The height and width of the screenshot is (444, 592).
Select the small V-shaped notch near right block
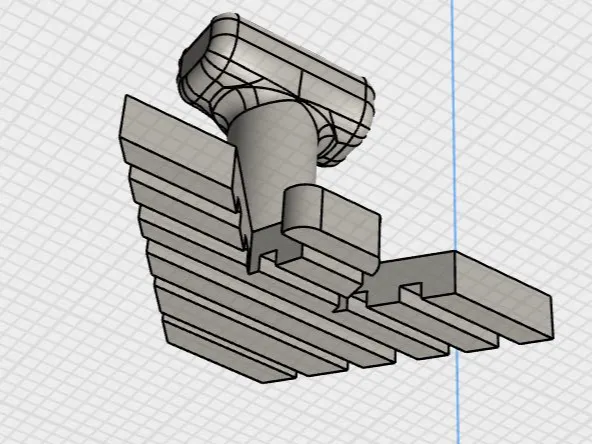tap(343, 303)
